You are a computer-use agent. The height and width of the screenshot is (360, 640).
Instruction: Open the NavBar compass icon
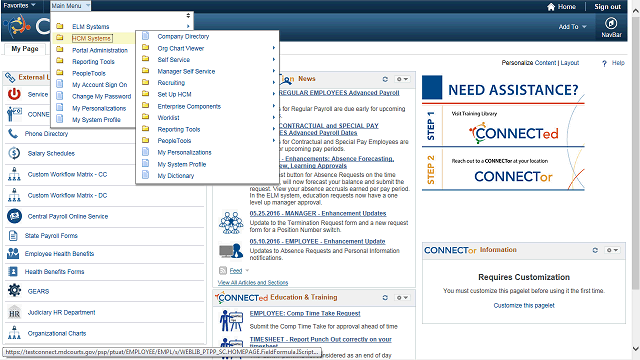pos(611,23)
